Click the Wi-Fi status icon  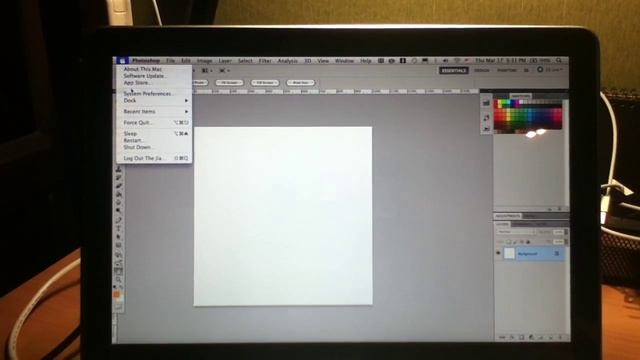(457, 60)
